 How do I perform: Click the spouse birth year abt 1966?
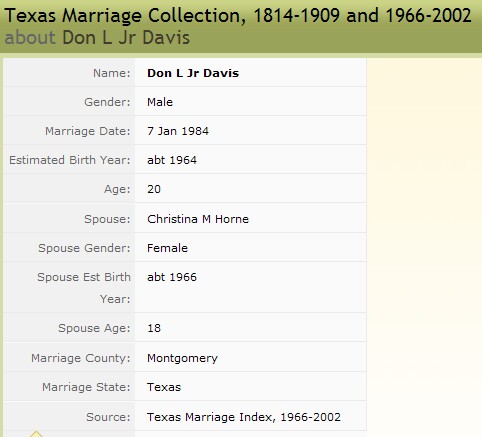tap(172, 277)
